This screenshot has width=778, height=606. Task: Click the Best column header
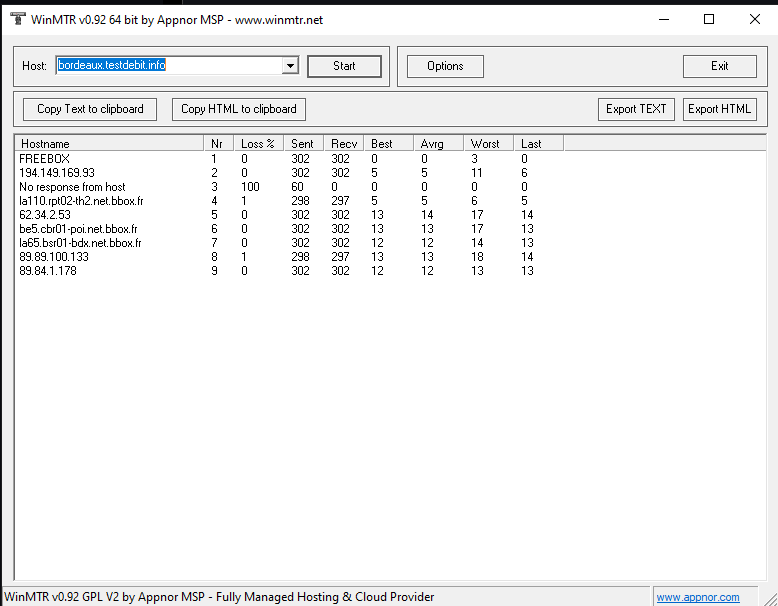(389, 143)
